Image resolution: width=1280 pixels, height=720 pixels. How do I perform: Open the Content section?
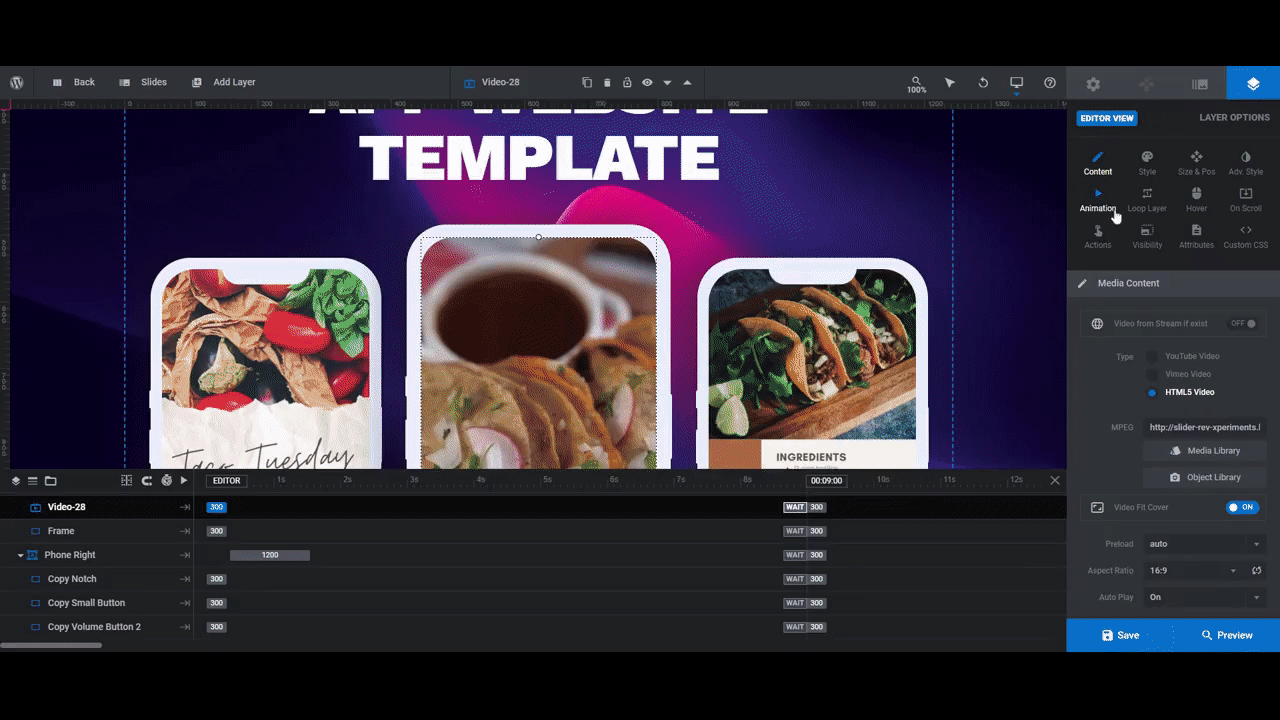(x=1097, y=163)
